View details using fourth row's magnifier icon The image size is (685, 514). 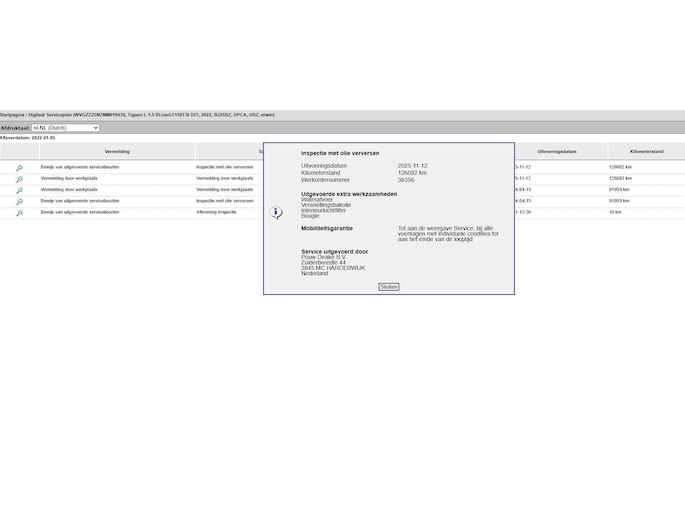click(19, 201)
